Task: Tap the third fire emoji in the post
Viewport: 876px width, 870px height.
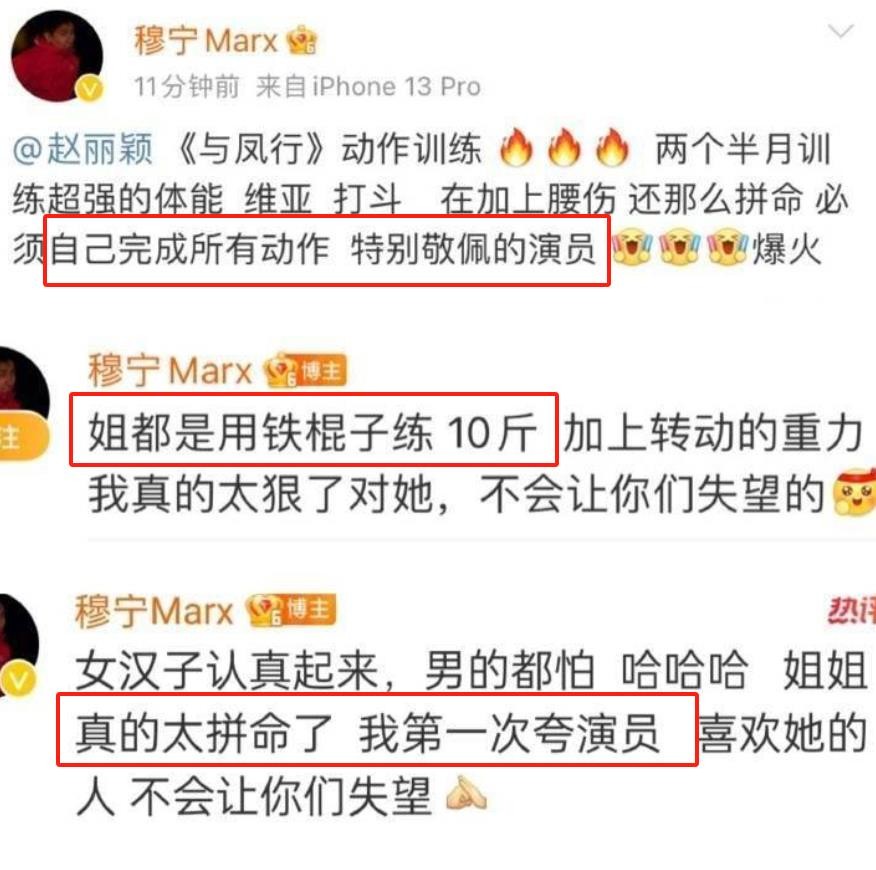Action: pos(612,148)
